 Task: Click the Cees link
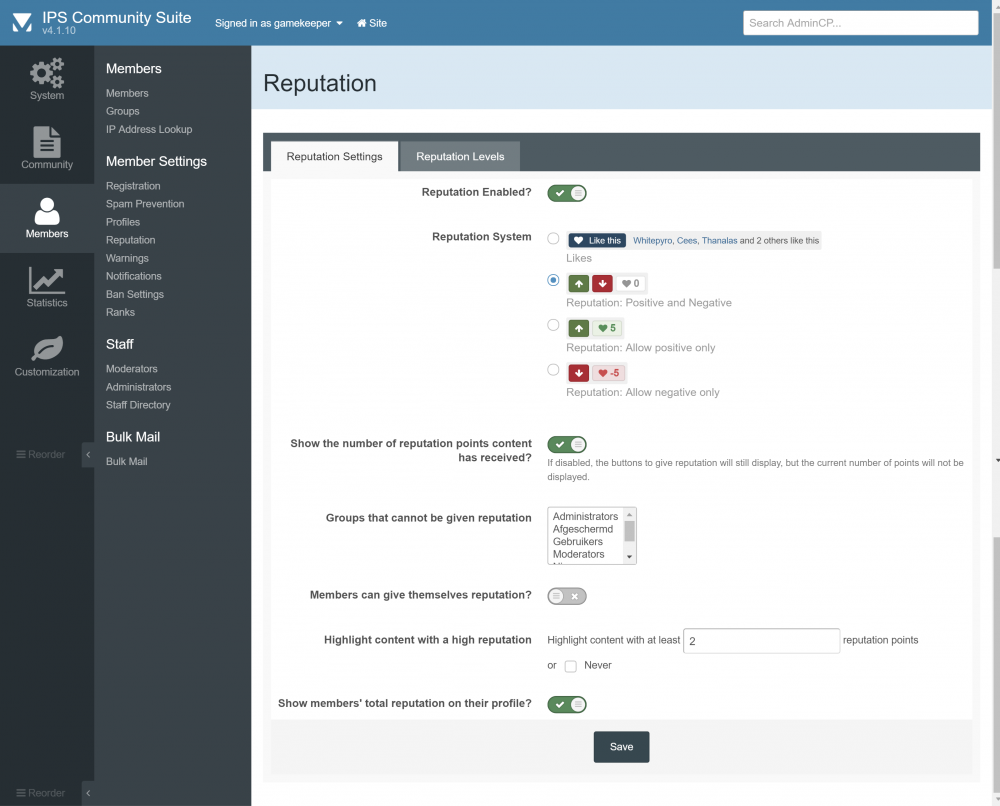click(x=687, y=240)
